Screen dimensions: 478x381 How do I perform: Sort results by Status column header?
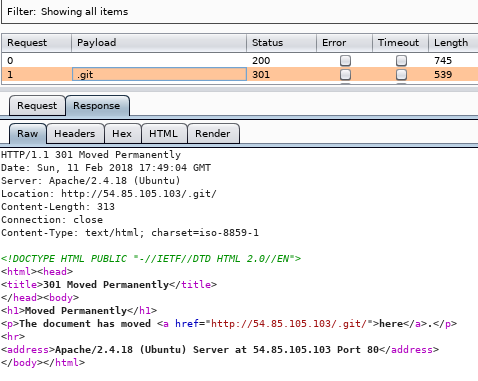[281, 43]
